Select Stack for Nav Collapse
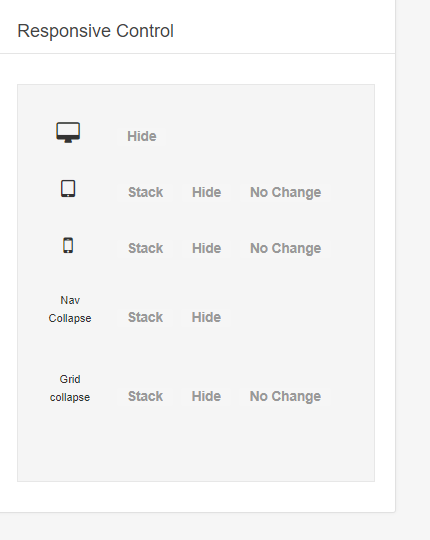 (x=145, y=317)
